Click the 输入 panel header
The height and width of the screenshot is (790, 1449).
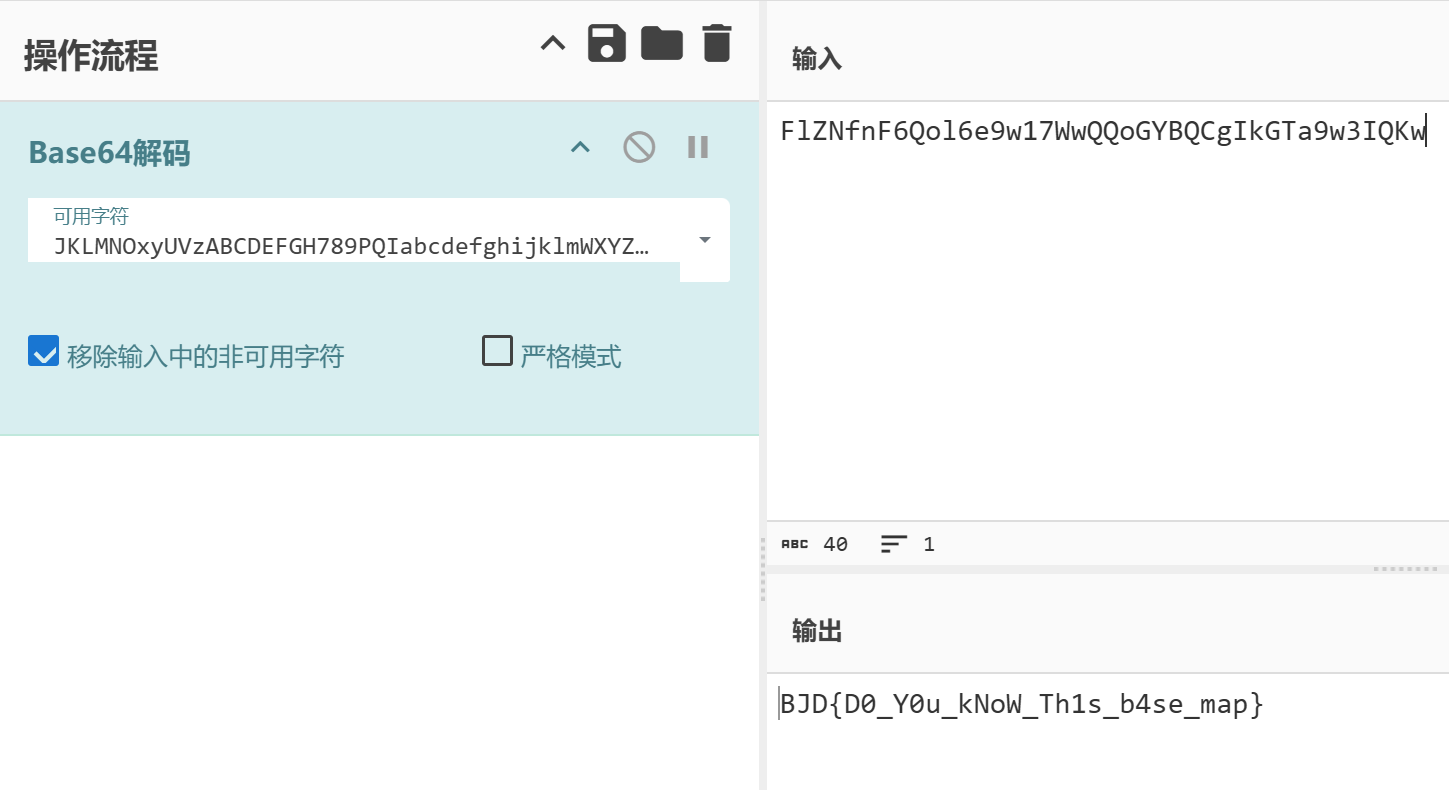816,58
